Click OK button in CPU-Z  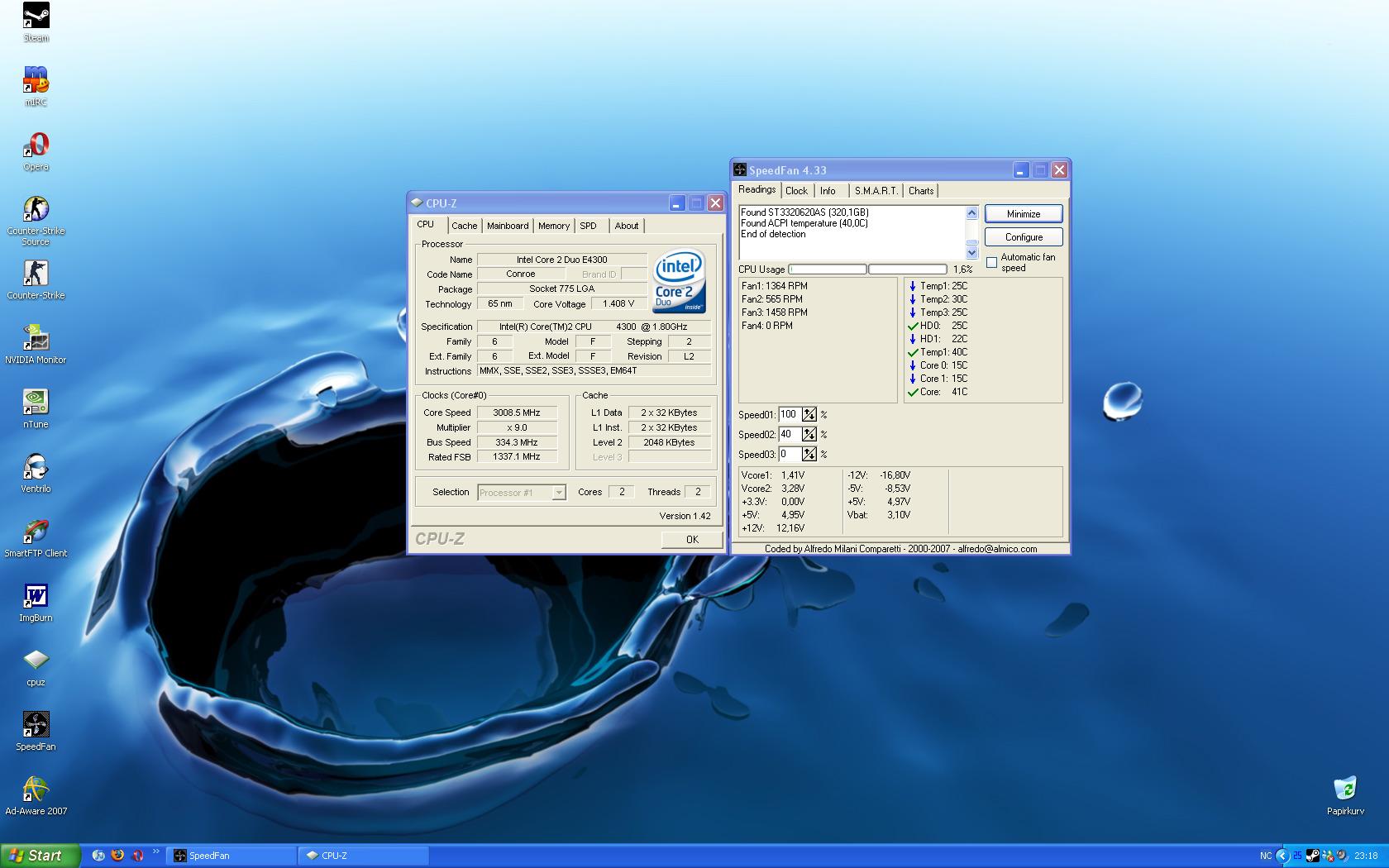pyautogui.click(x=691, y=539)
